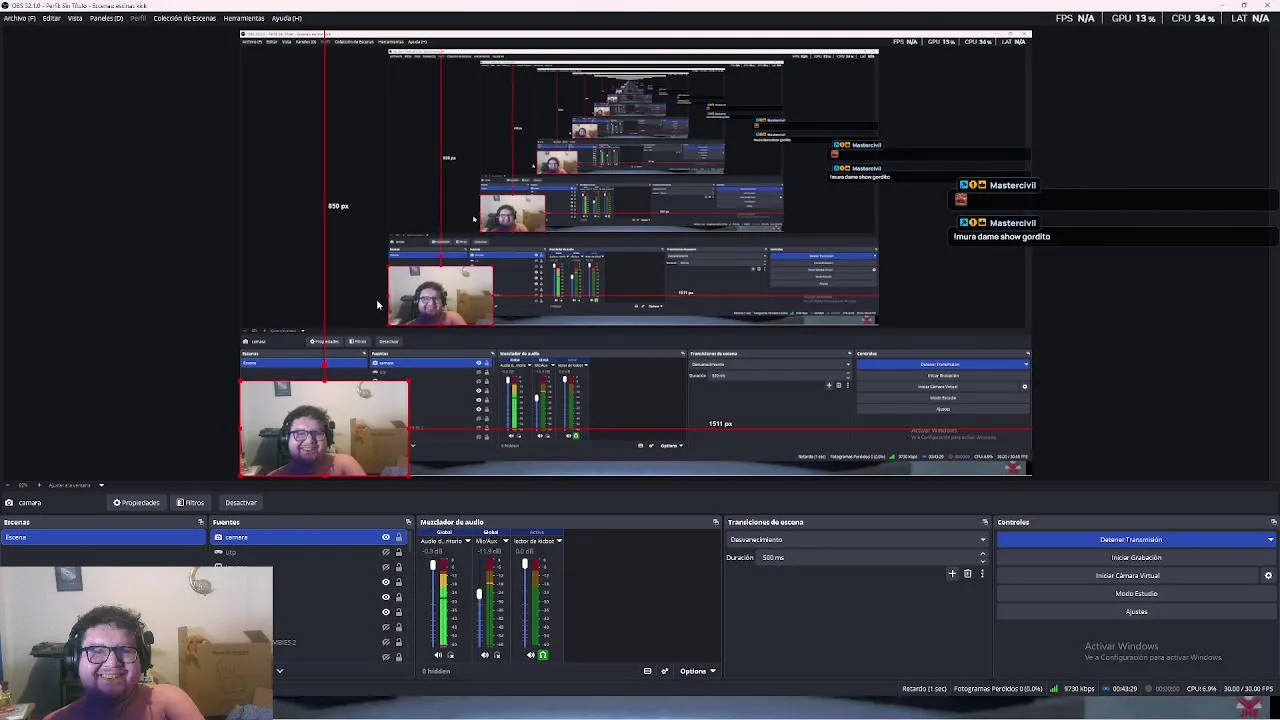Mute the third mixer channel
Screen dimensions: 1280x720
[x=530, y=656]
